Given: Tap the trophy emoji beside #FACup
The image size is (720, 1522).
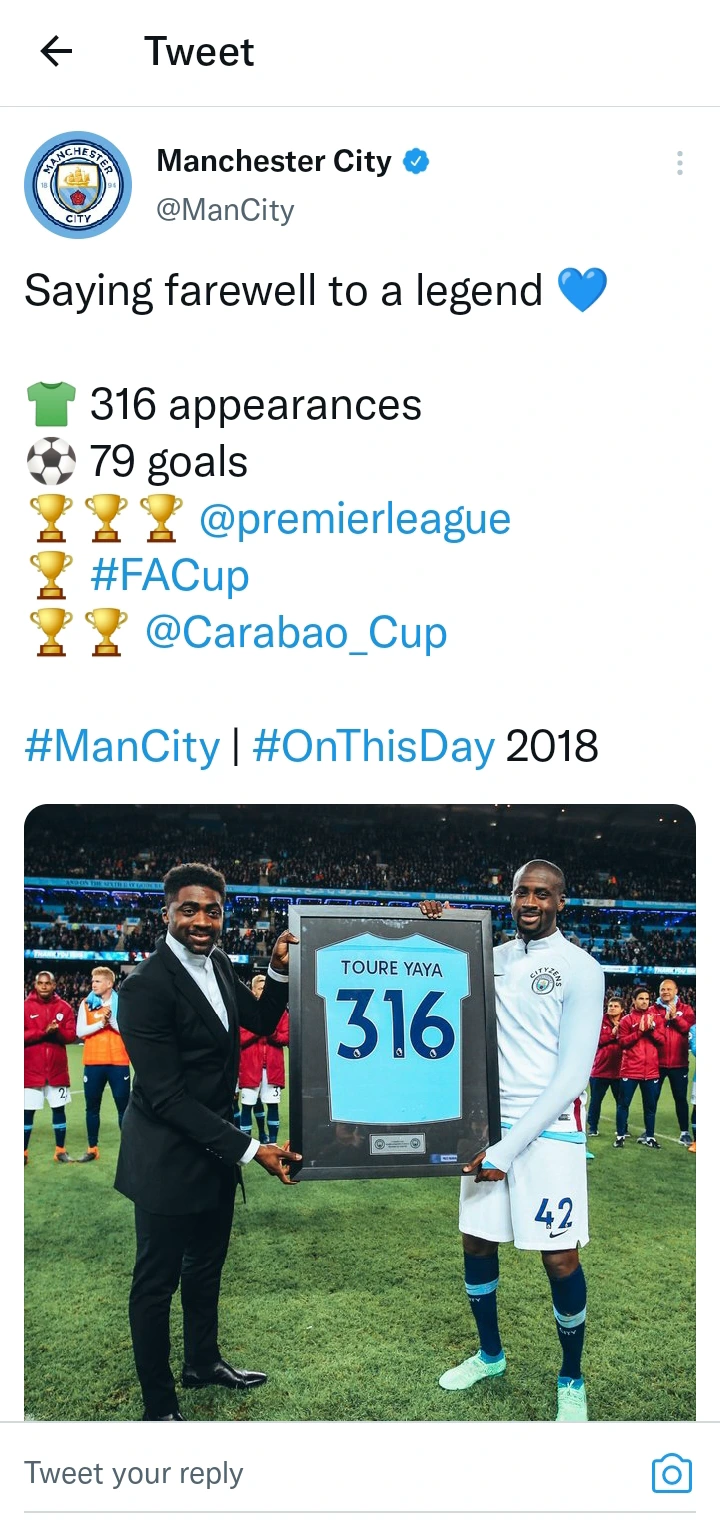Looking at the screenshot, I should (x=50, y=576).
